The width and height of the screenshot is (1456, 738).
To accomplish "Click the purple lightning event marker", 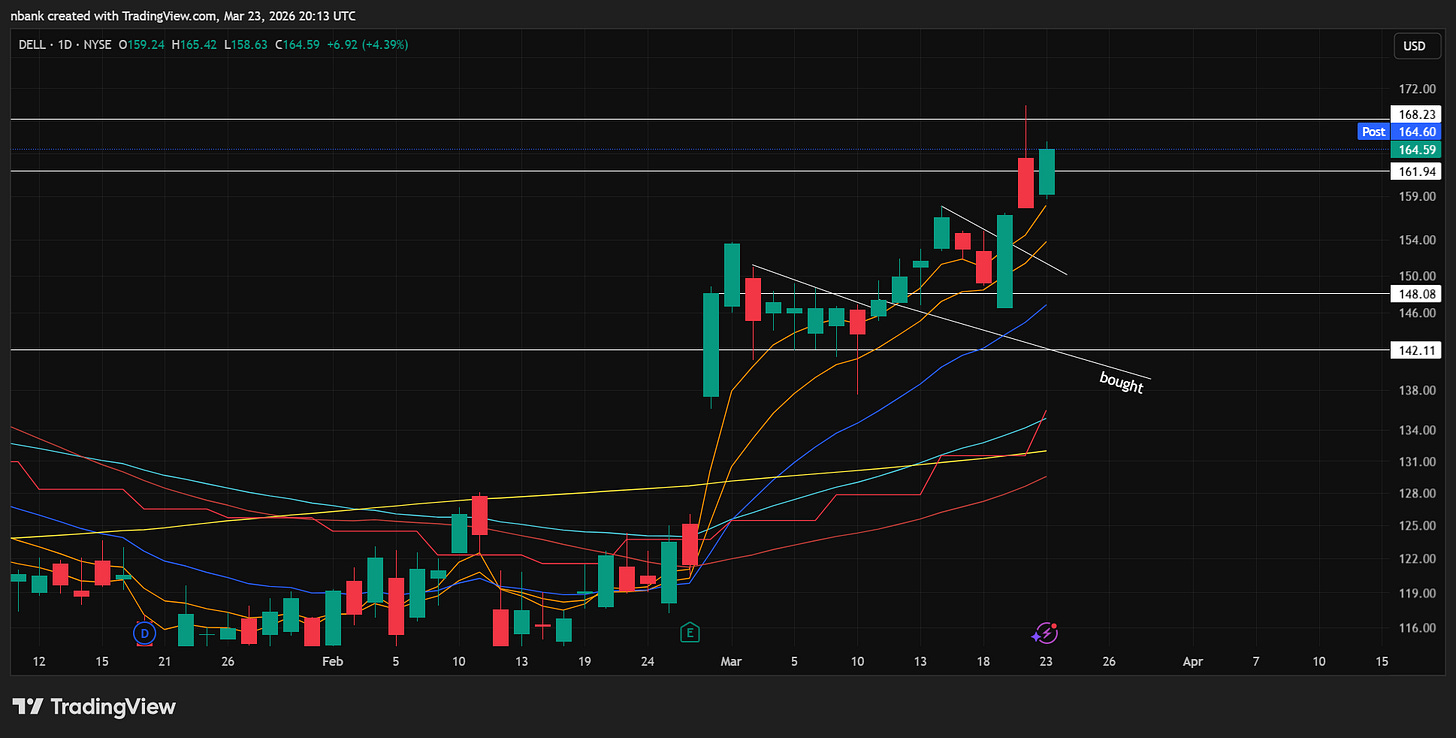I will (x=1045, y=632).
